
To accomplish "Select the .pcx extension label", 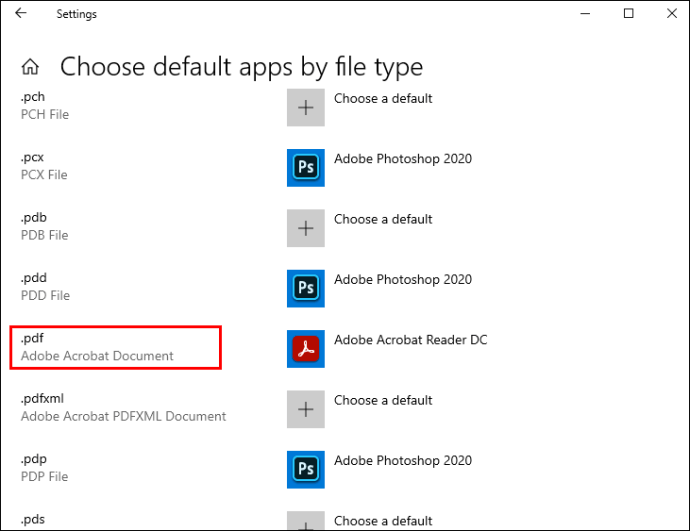I will tap(32, 157).
